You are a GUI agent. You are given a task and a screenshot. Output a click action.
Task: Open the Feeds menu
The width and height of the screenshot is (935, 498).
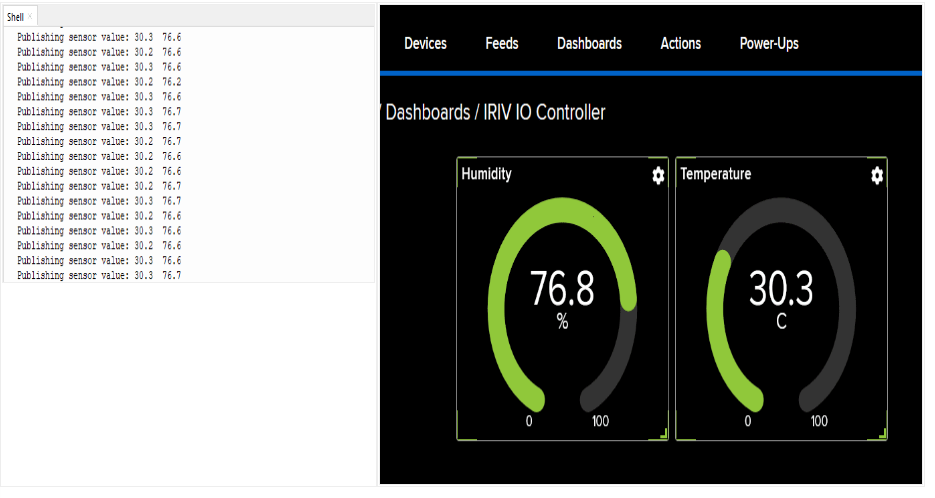pyautogui.click(x=501, y=44)
